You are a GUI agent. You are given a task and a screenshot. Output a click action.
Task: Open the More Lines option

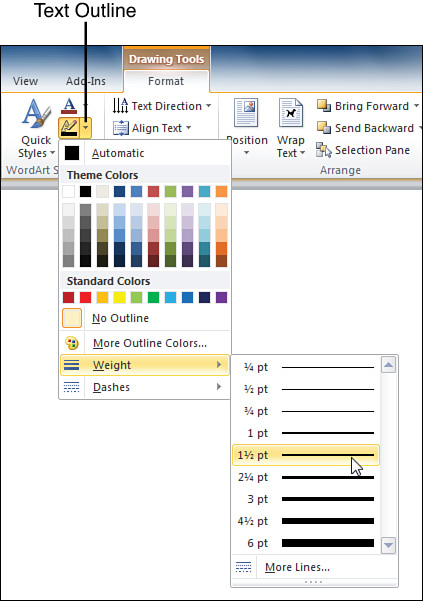point(314,567)
